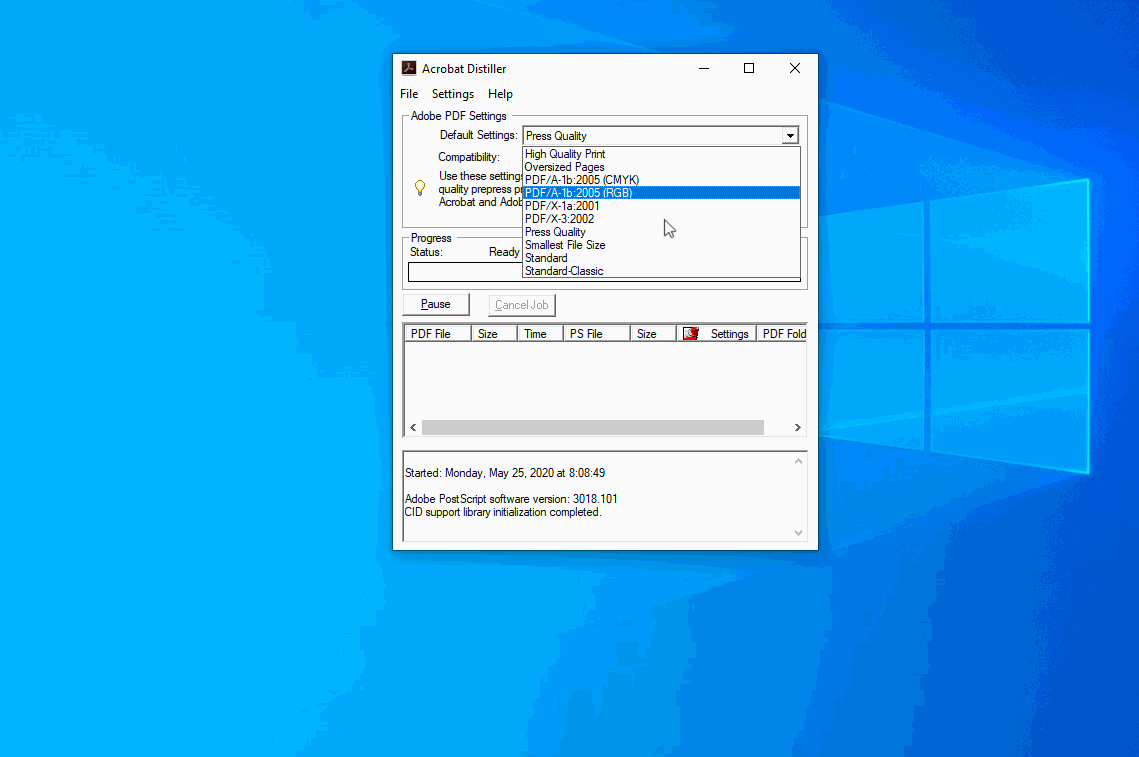Viewport: 1139px width, 757px height.
Task: Collapse the Default Settings dropdown arrow
Action: (790, 136)
